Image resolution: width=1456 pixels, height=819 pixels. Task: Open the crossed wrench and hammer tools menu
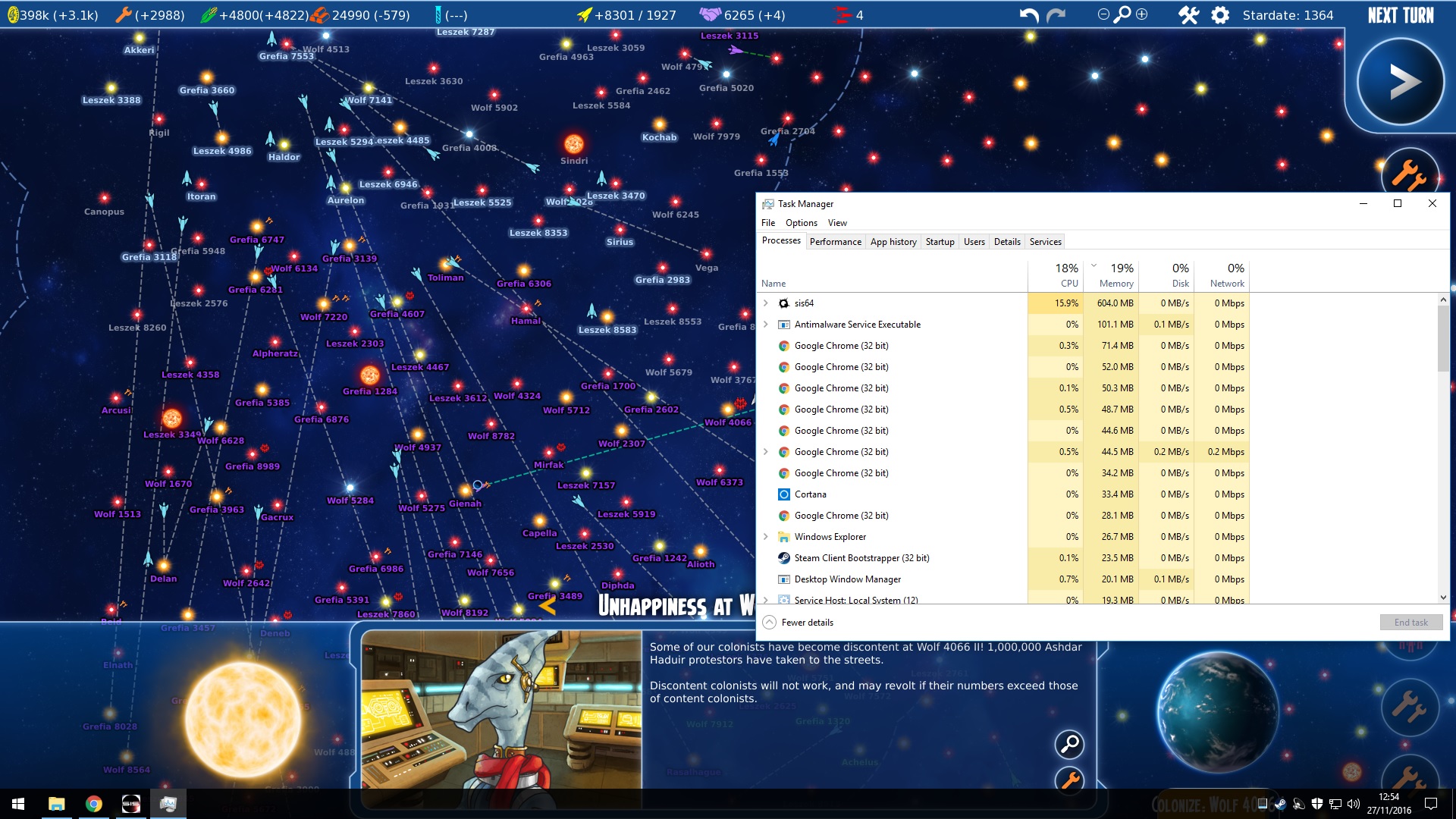click(1188, 15)
